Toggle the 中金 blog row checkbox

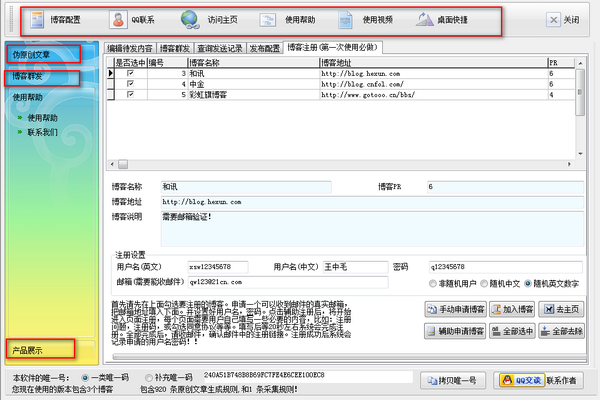(130, 83)
